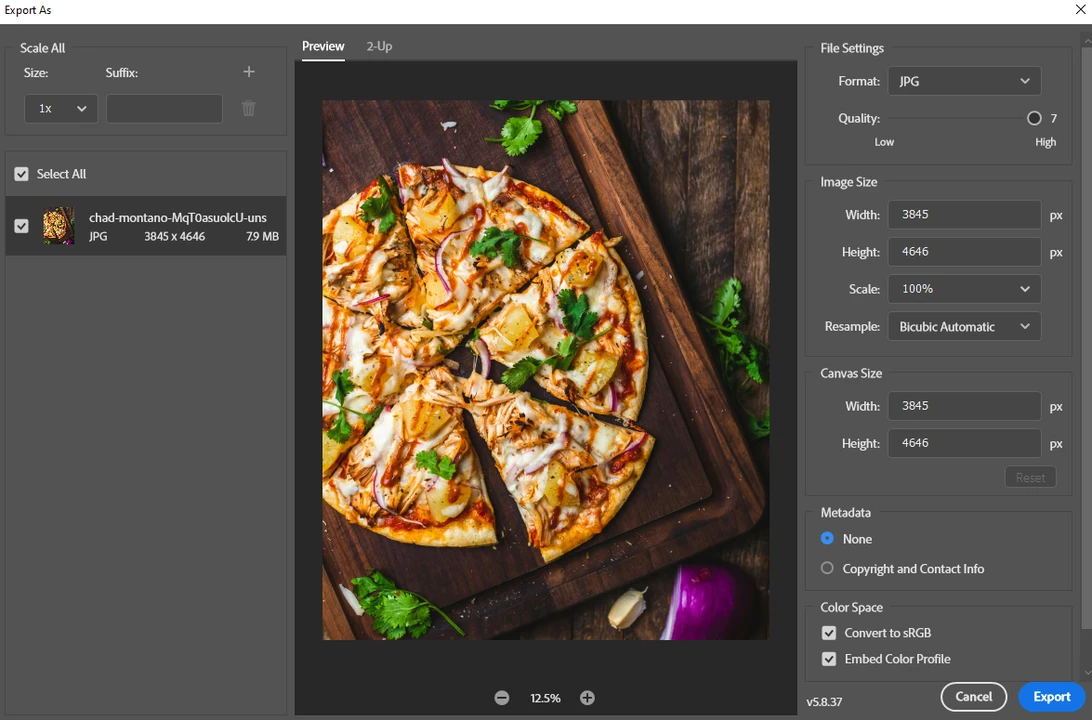Uncheck the chad-montano file checkbox

22,226
